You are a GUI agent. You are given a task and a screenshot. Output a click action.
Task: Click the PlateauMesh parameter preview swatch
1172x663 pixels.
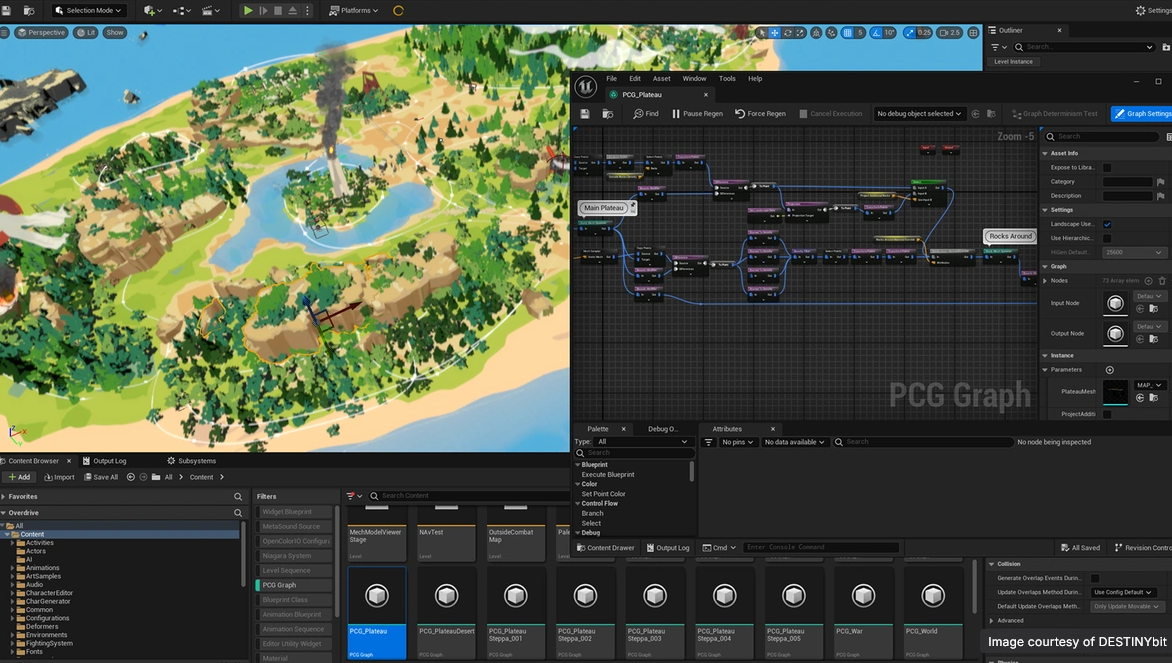click(x=1115, y=392)
